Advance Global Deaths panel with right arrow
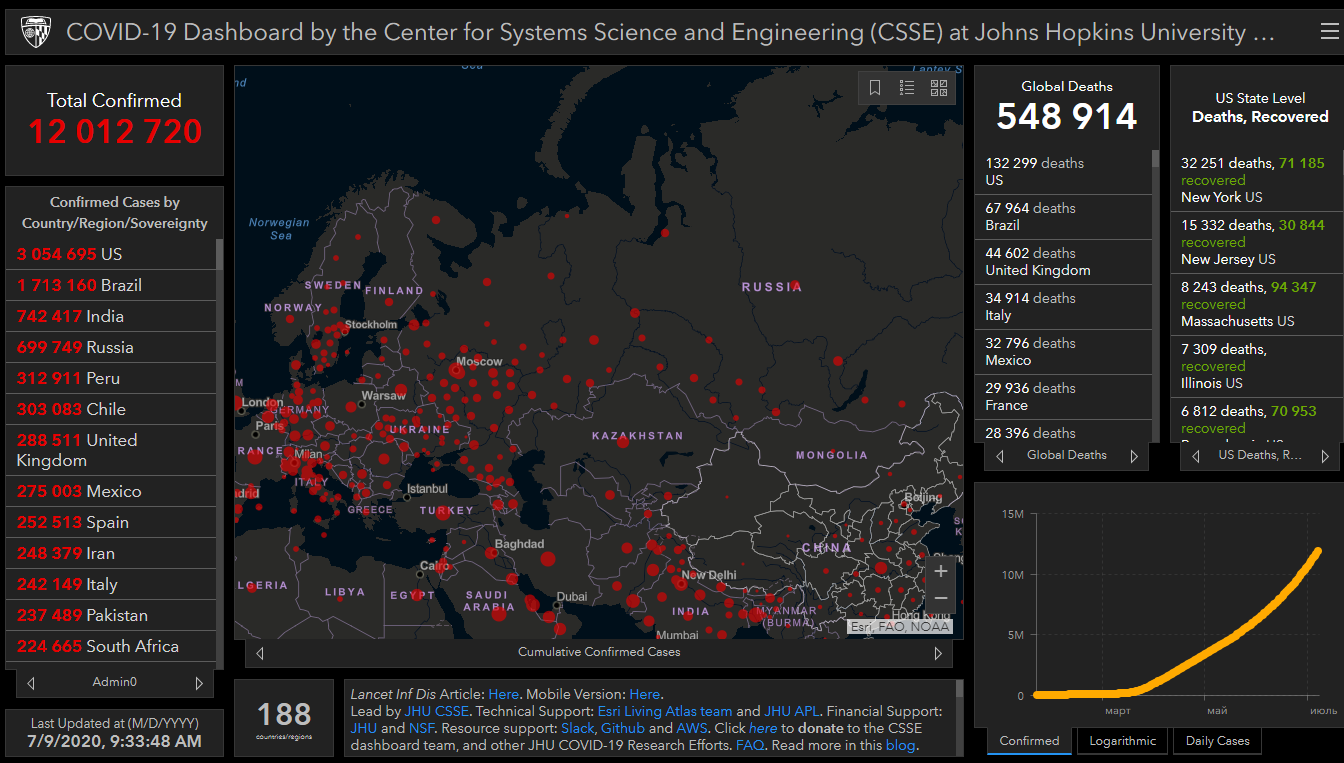Screen dimensions: 1344x763 click(1134, 456)
